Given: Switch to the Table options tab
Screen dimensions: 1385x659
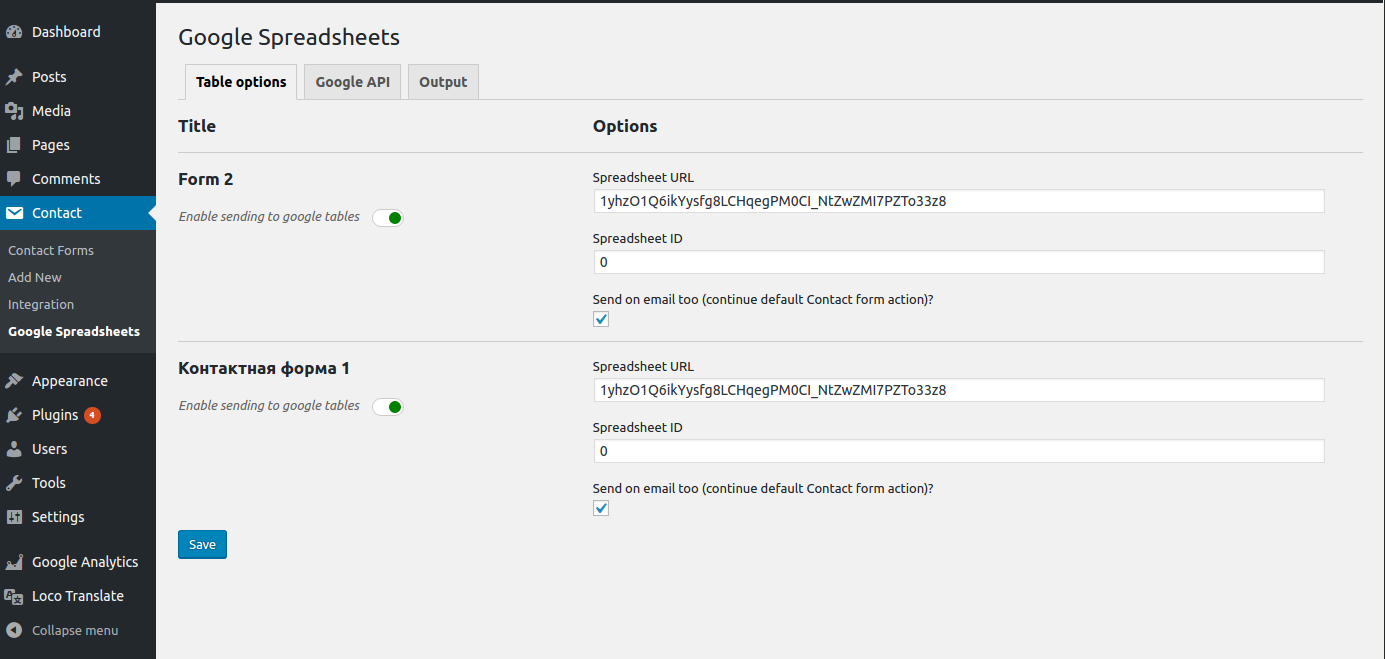Looking at the screenshot, I should tap(241, 82).
